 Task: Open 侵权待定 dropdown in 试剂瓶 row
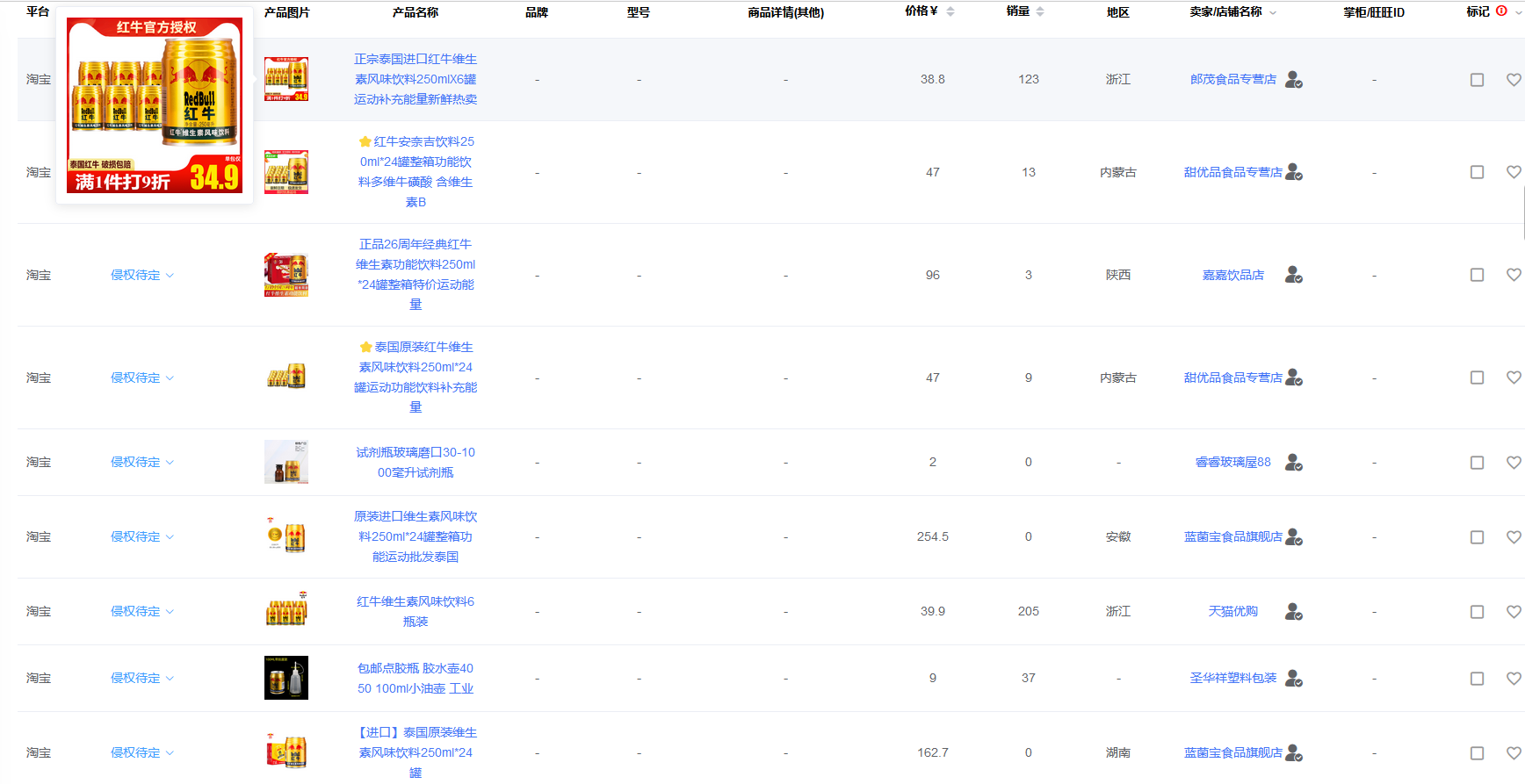pyautogui.click(x=142, y=463)
